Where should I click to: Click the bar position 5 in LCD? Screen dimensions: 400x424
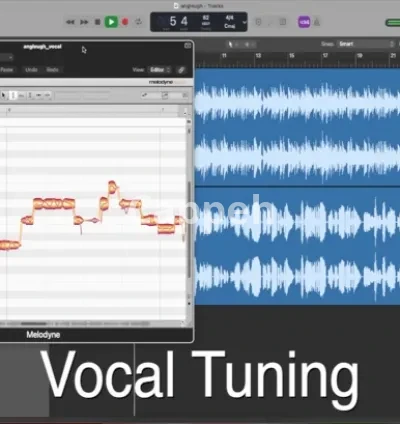(173, 21)
